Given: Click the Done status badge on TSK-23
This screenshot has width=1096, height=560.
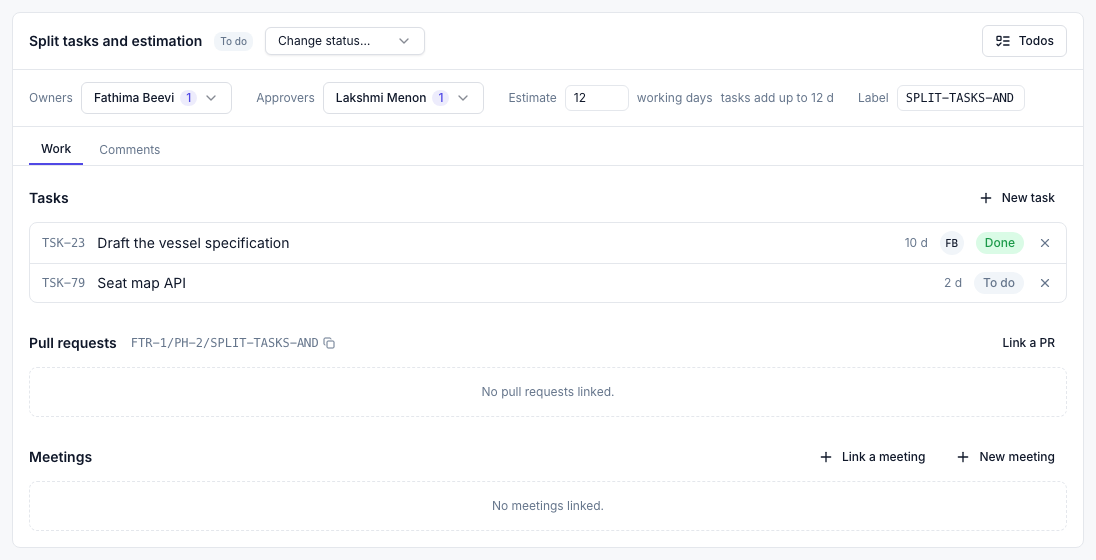Looking at the screenshot, I should point(1000,243).
